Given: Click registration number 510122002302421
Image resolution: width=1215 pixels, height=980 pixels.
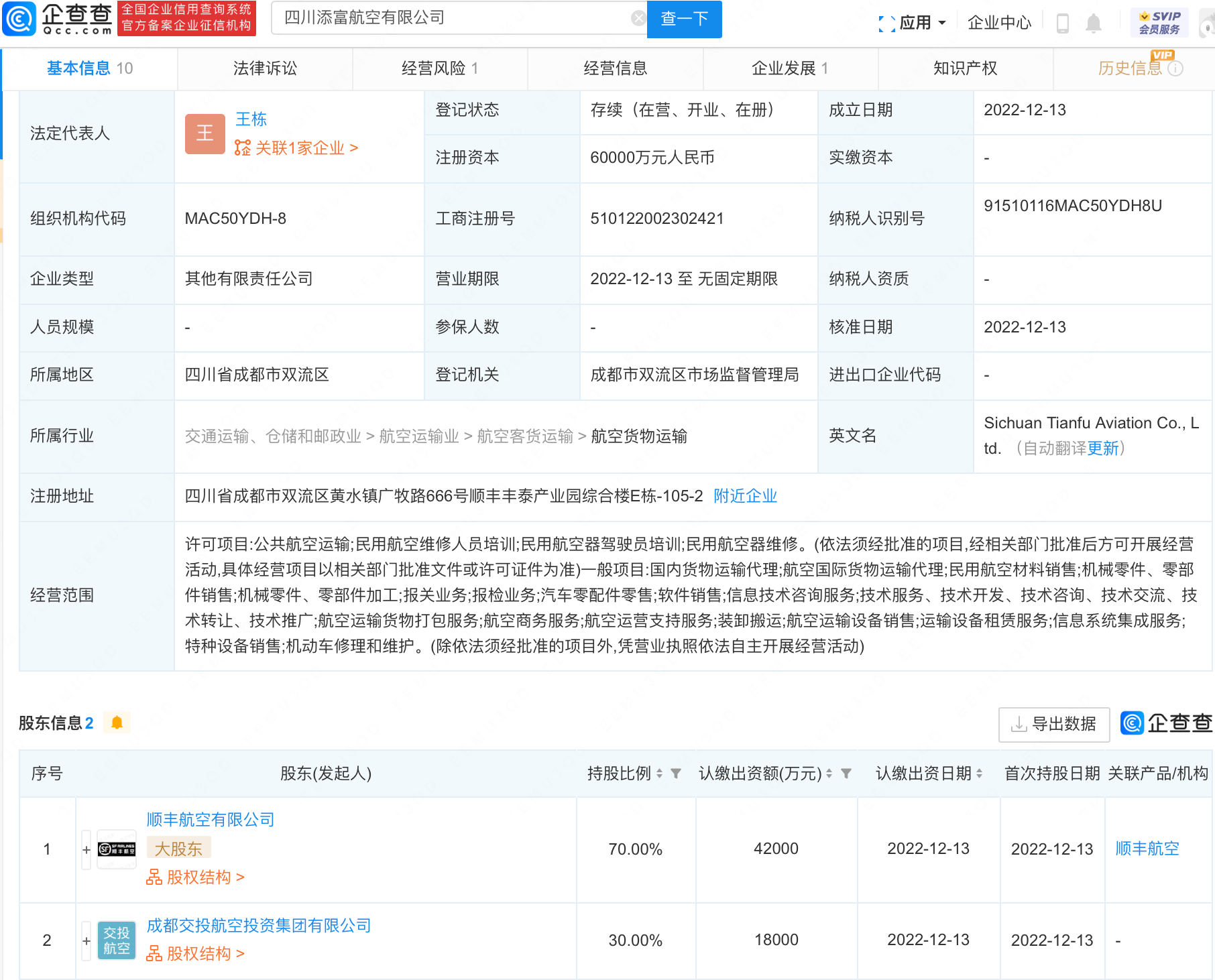Looking at the screenshot, I should [657, 219].
